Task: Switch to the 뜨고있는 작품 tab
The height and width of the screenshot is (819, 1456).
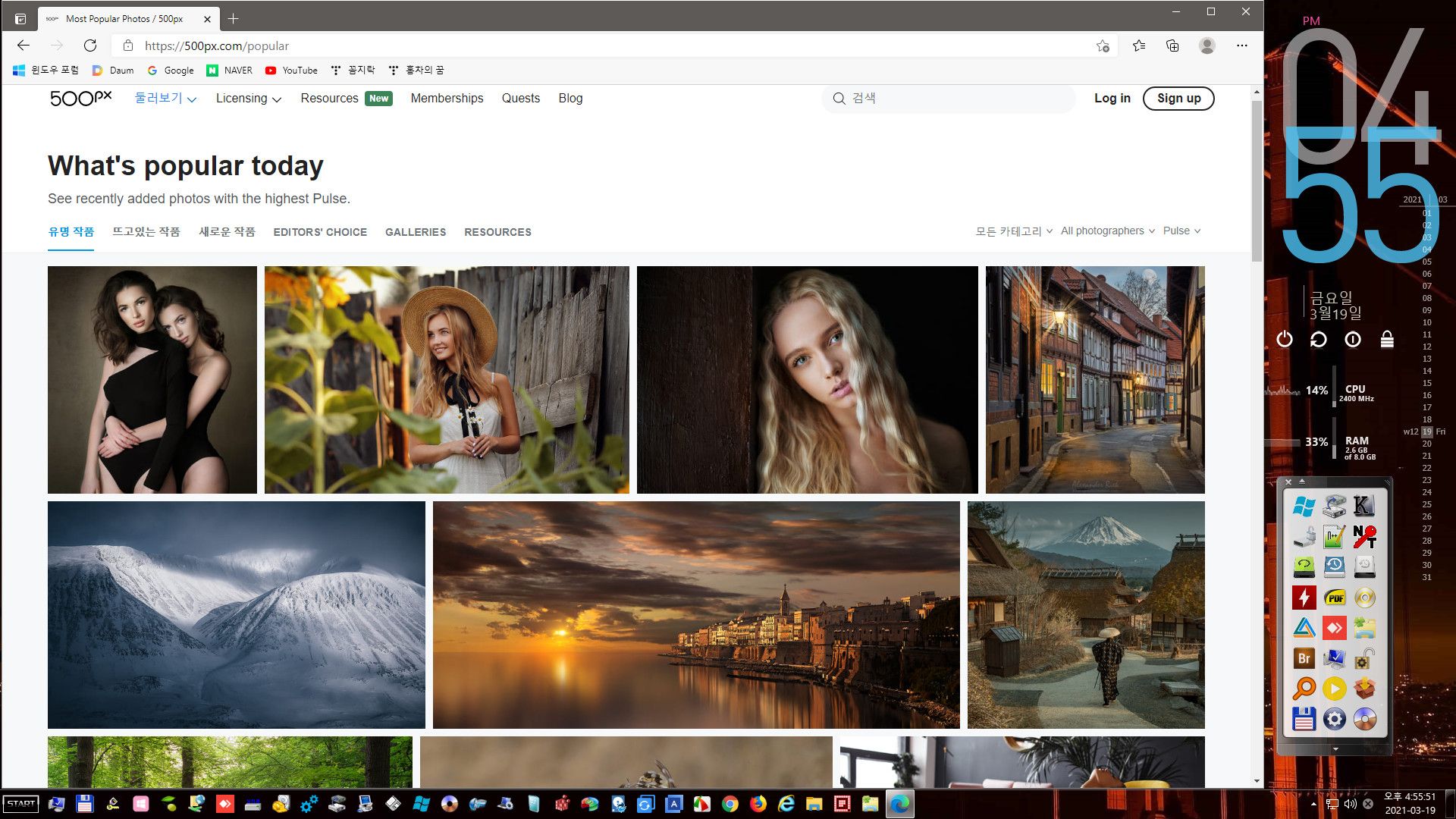Action: coord(146,232)
